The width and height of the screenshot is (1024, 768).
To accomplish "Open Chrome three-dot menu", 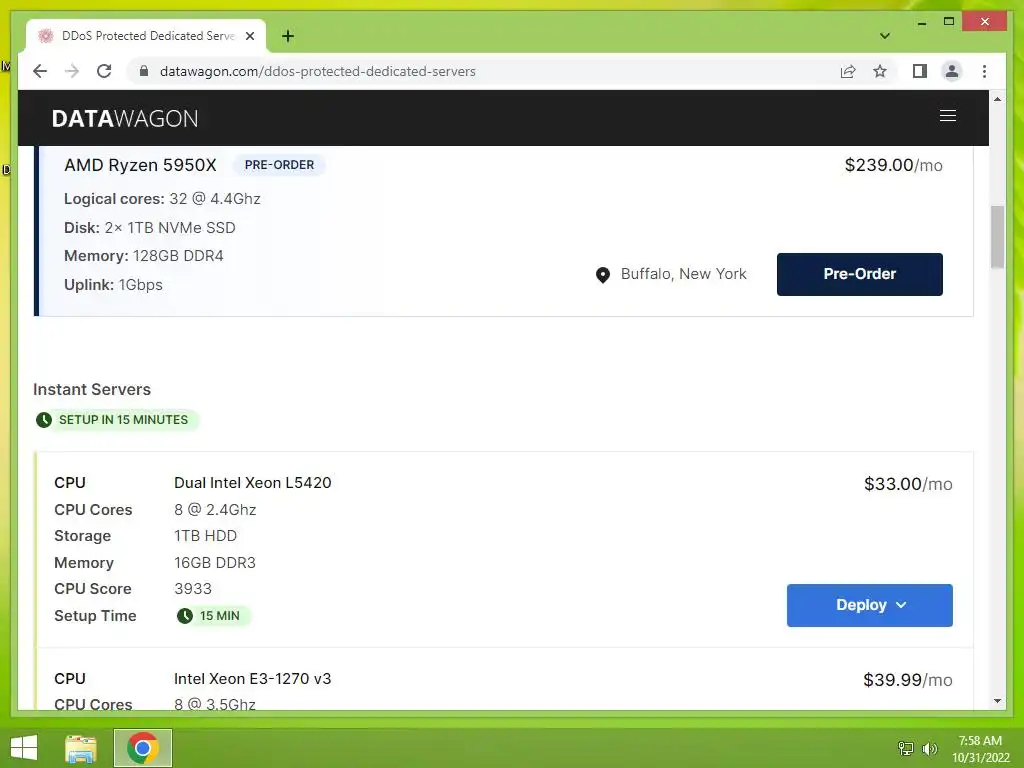I will [x=984, y=71].
